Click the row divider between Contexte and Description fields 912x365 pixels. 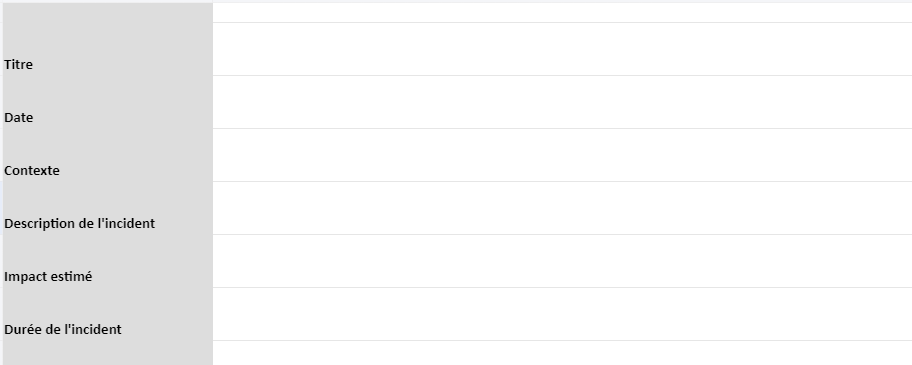[562, 181]
